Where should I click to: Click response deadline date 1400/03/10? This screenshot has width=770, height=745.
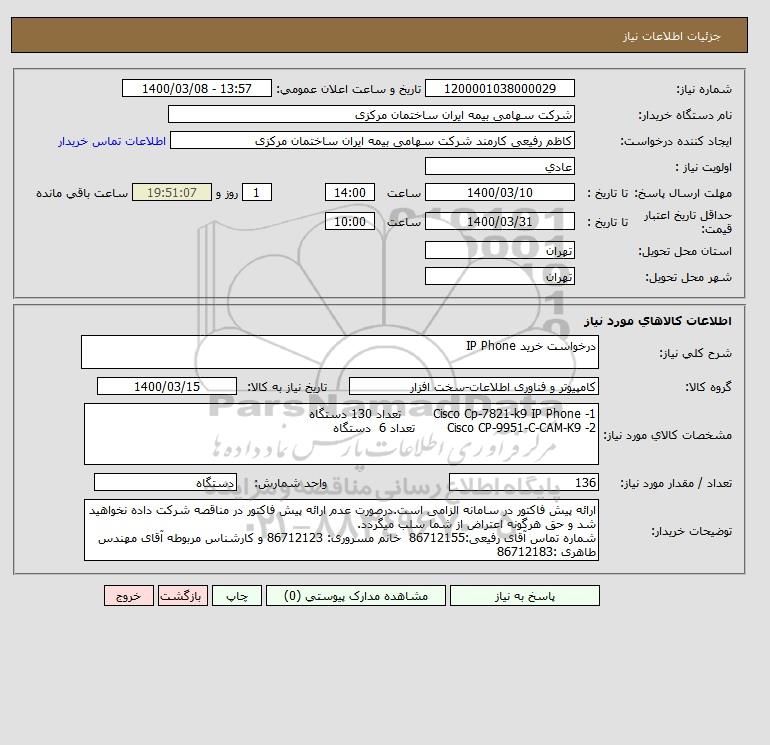499,193
